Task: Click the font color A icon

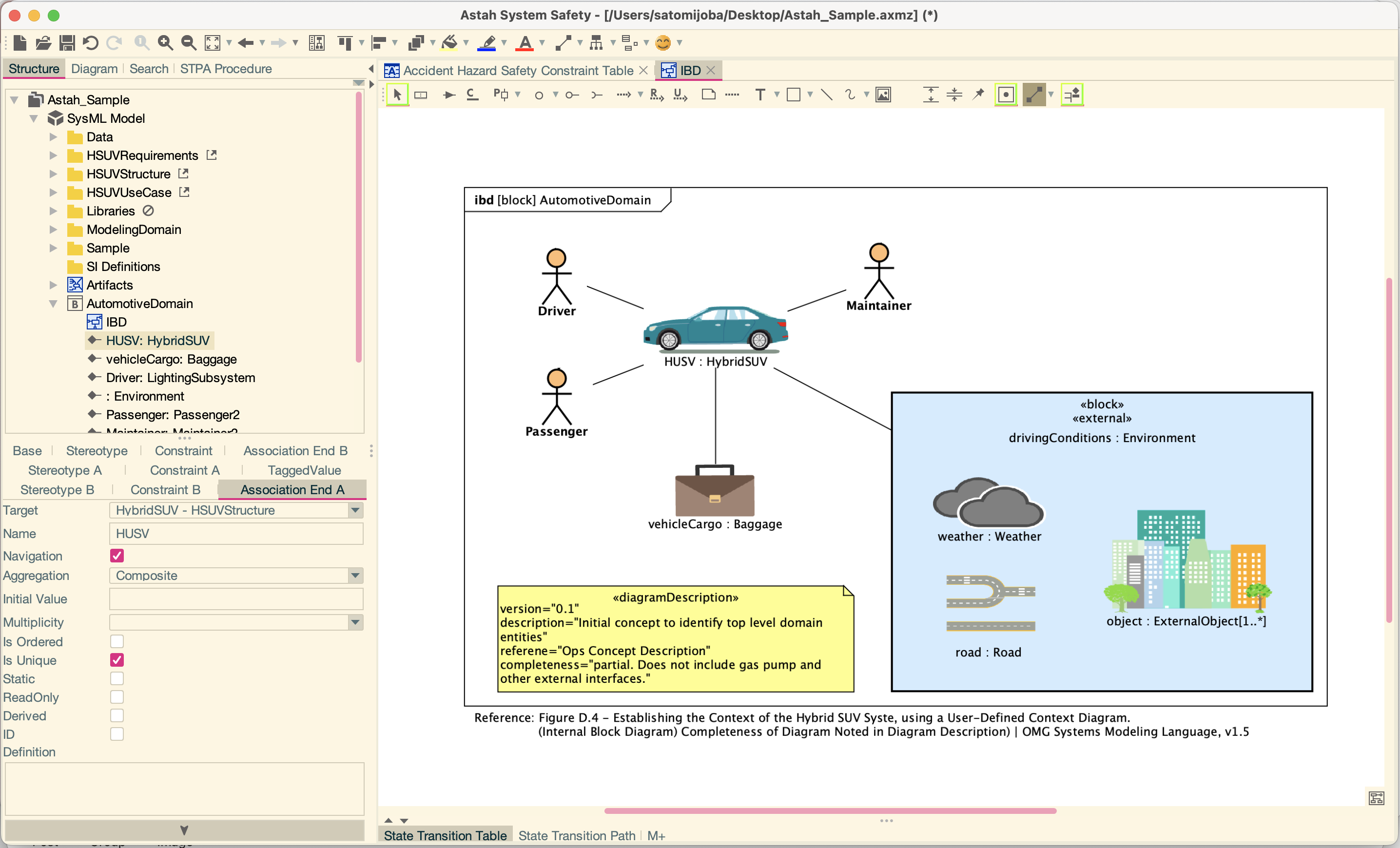Action: coord(525,42)
